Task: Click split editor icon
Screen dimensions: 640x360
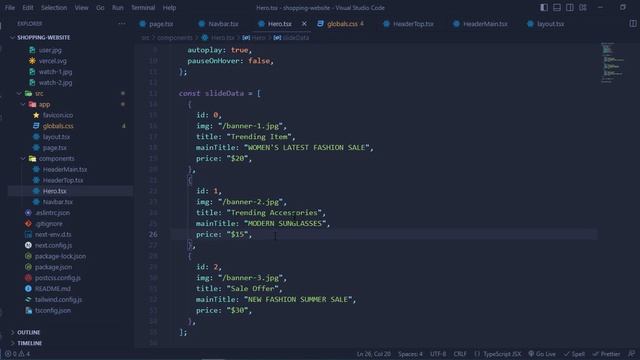Action: 633,24
